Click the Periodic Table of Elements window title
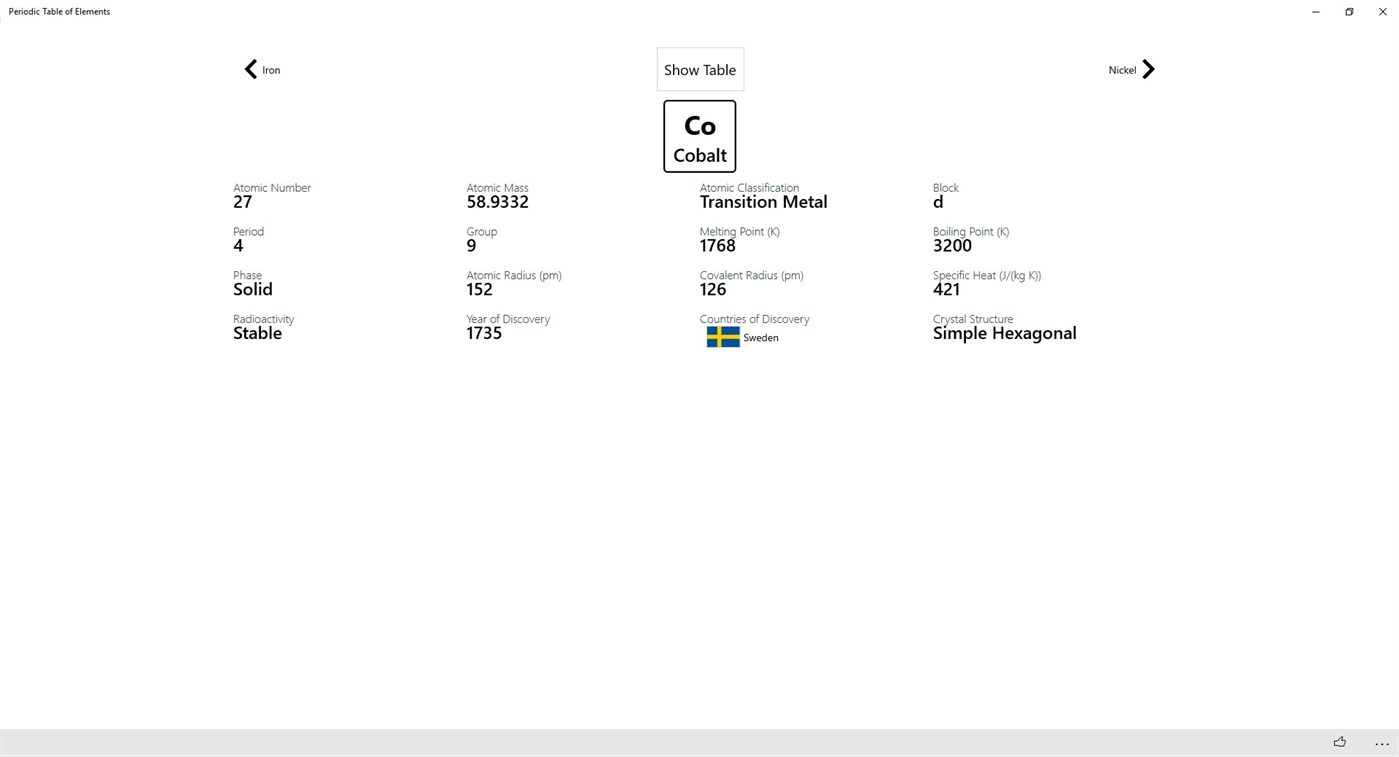Viewport: 1399px width, 757px height. tap(59, 12)
